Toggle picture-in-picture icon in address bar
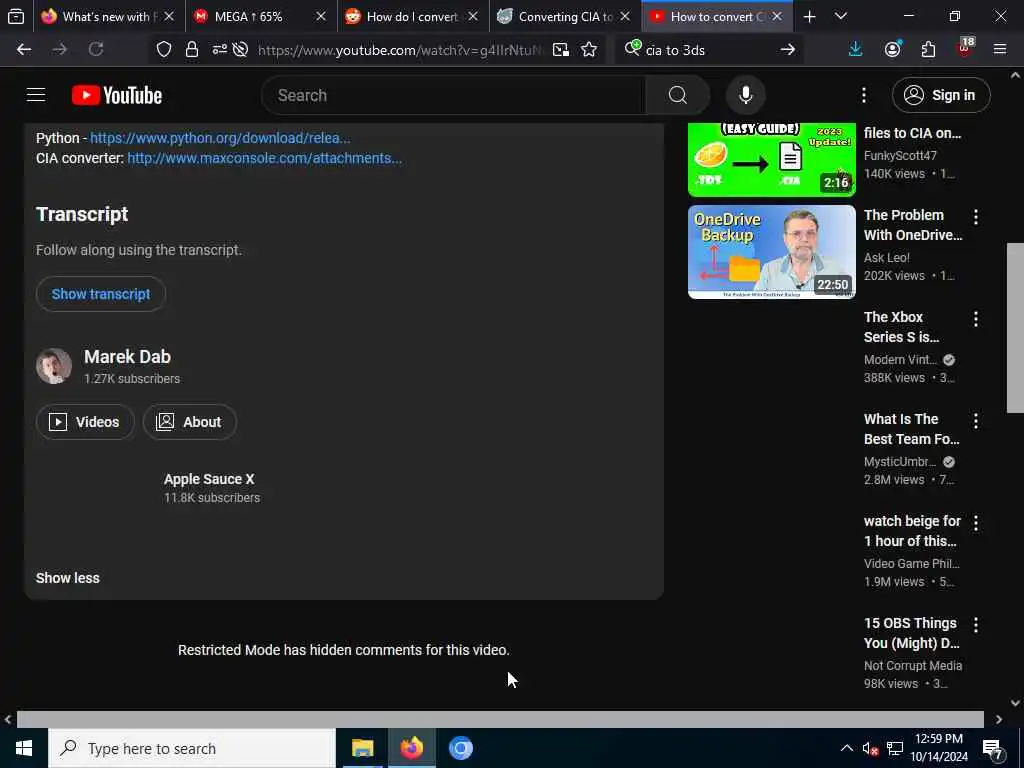 point(560,50)
